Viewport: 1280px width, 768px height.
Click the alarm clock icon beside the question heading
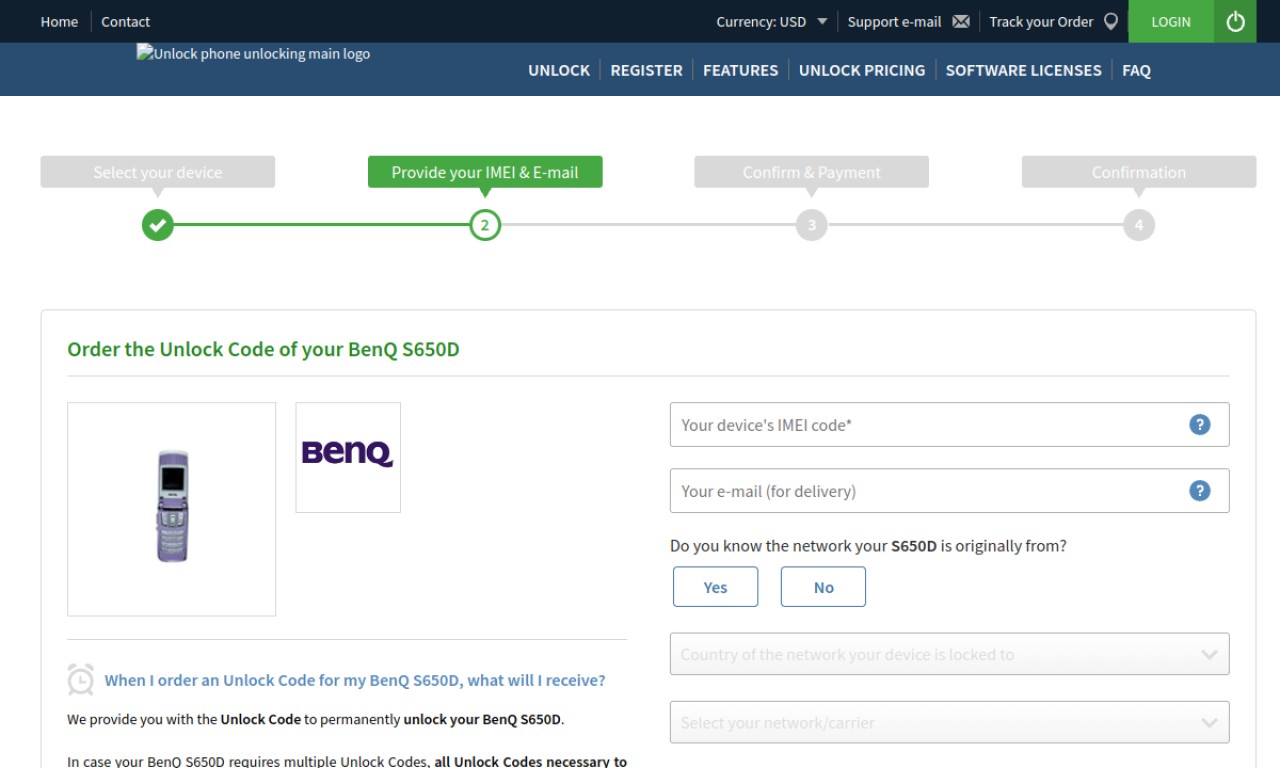[80, 680]
